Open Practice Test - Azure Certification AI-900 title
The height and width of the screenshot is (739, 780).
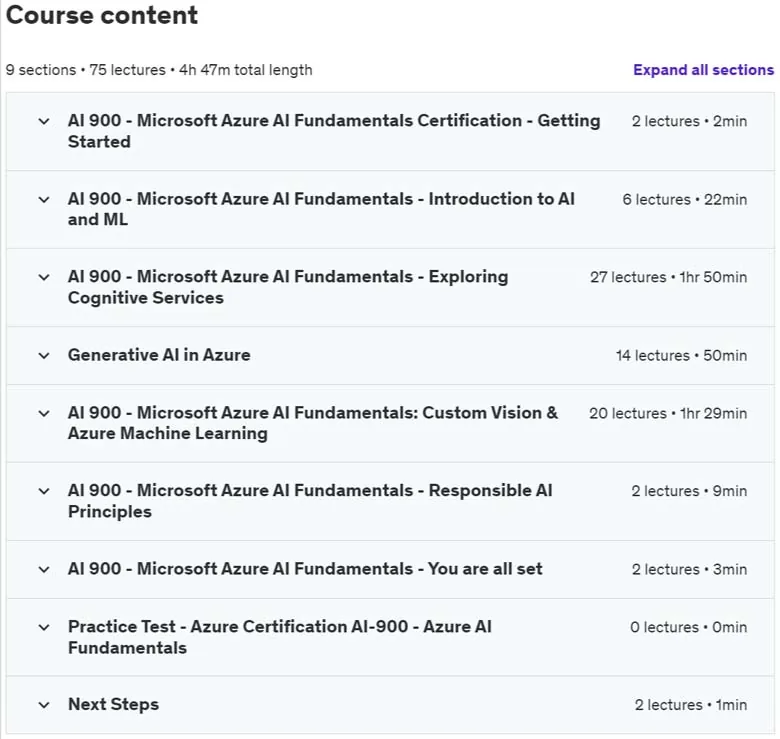[280, 637]
